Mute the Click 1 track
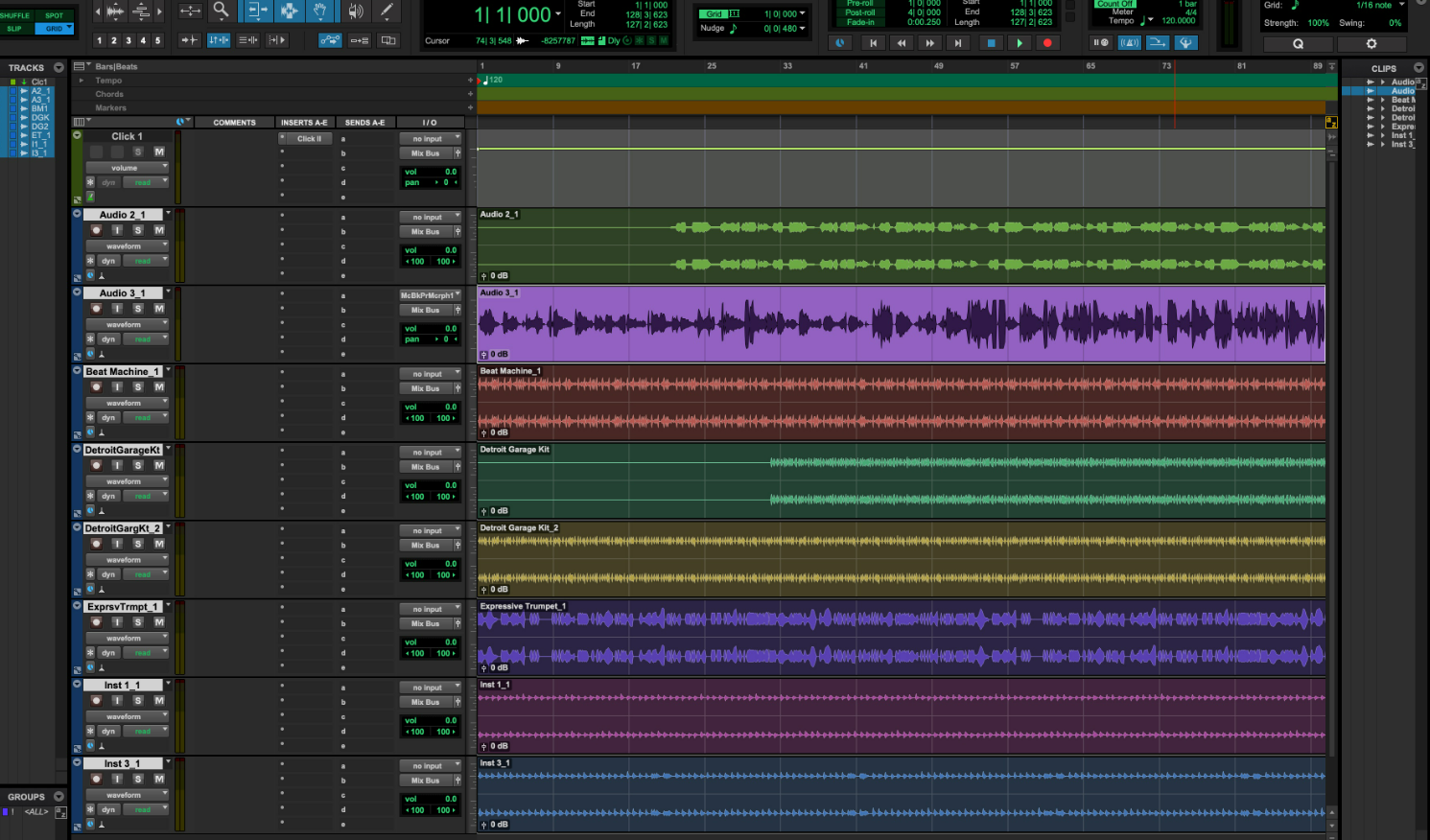Image resolution: width=1430 pixels, height=840 pixels. point(159,152)
